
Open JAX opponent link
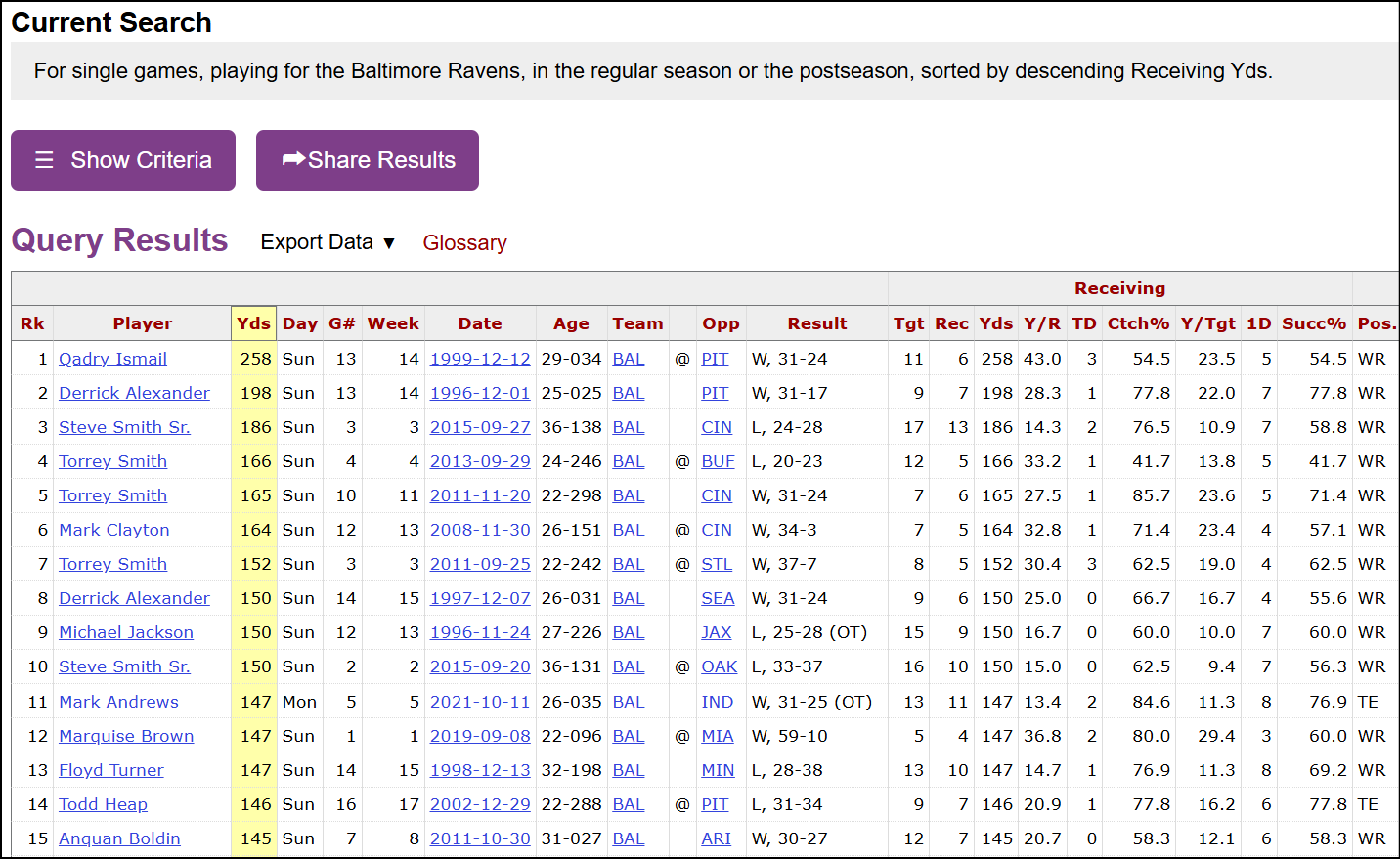point(717,632)
